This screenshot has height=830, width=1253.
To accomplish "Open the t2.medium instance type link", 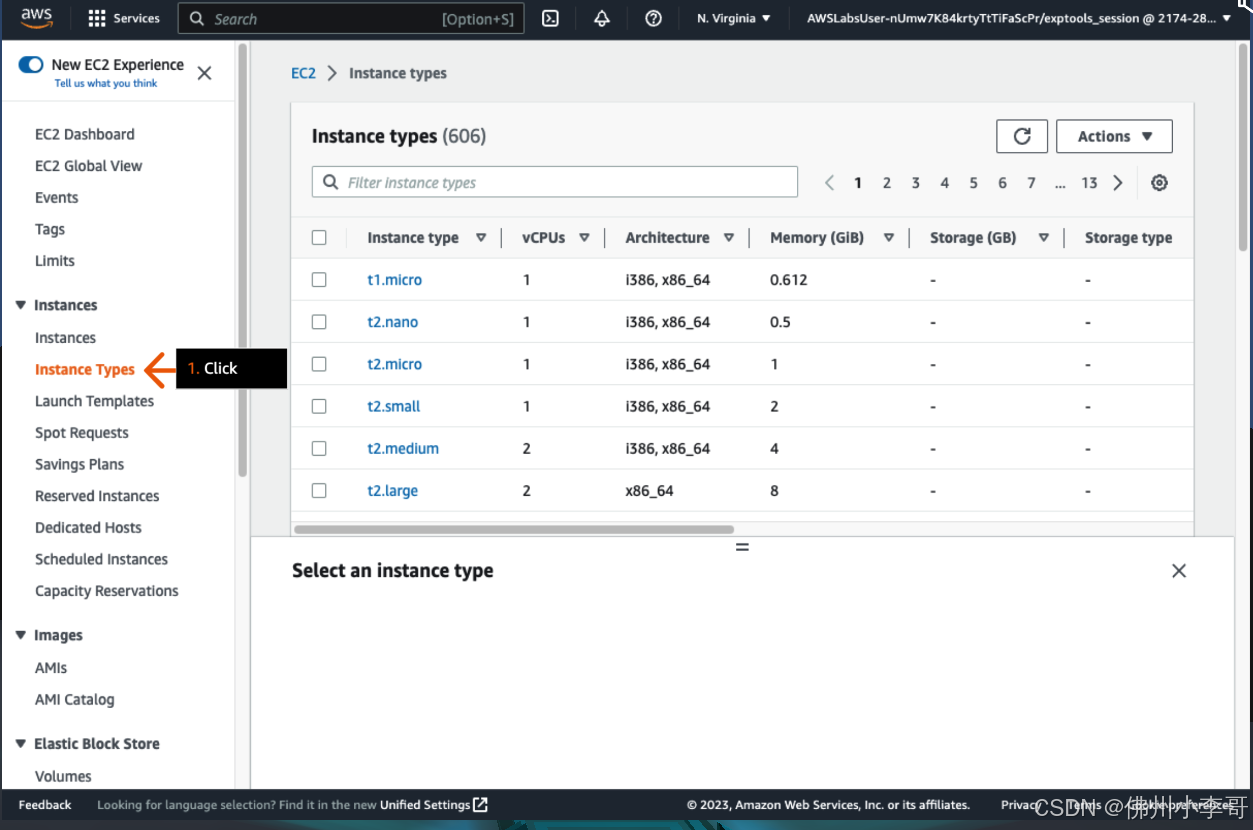I will (x=403, y=449).
